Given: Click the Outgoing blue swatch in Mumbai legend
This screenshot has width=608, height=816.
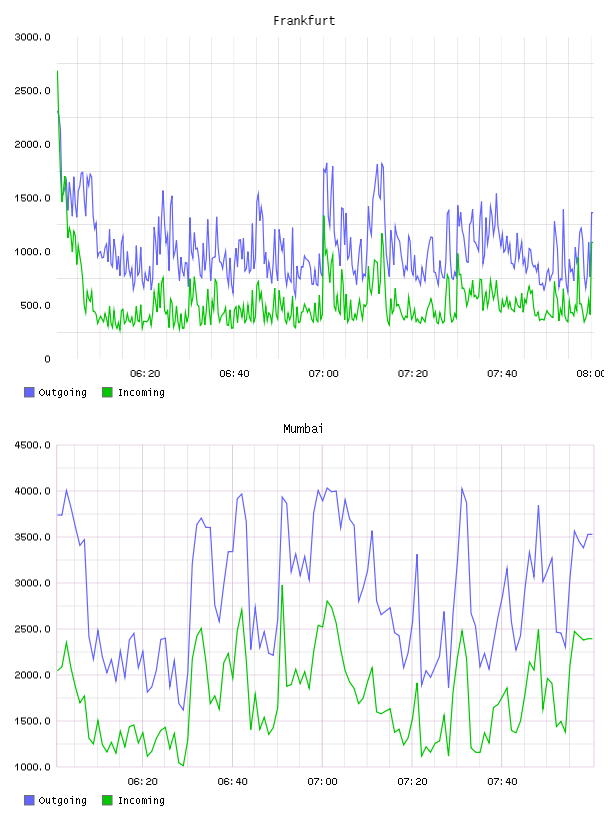Looking at the screenshot, I should [x=29, y=800].
